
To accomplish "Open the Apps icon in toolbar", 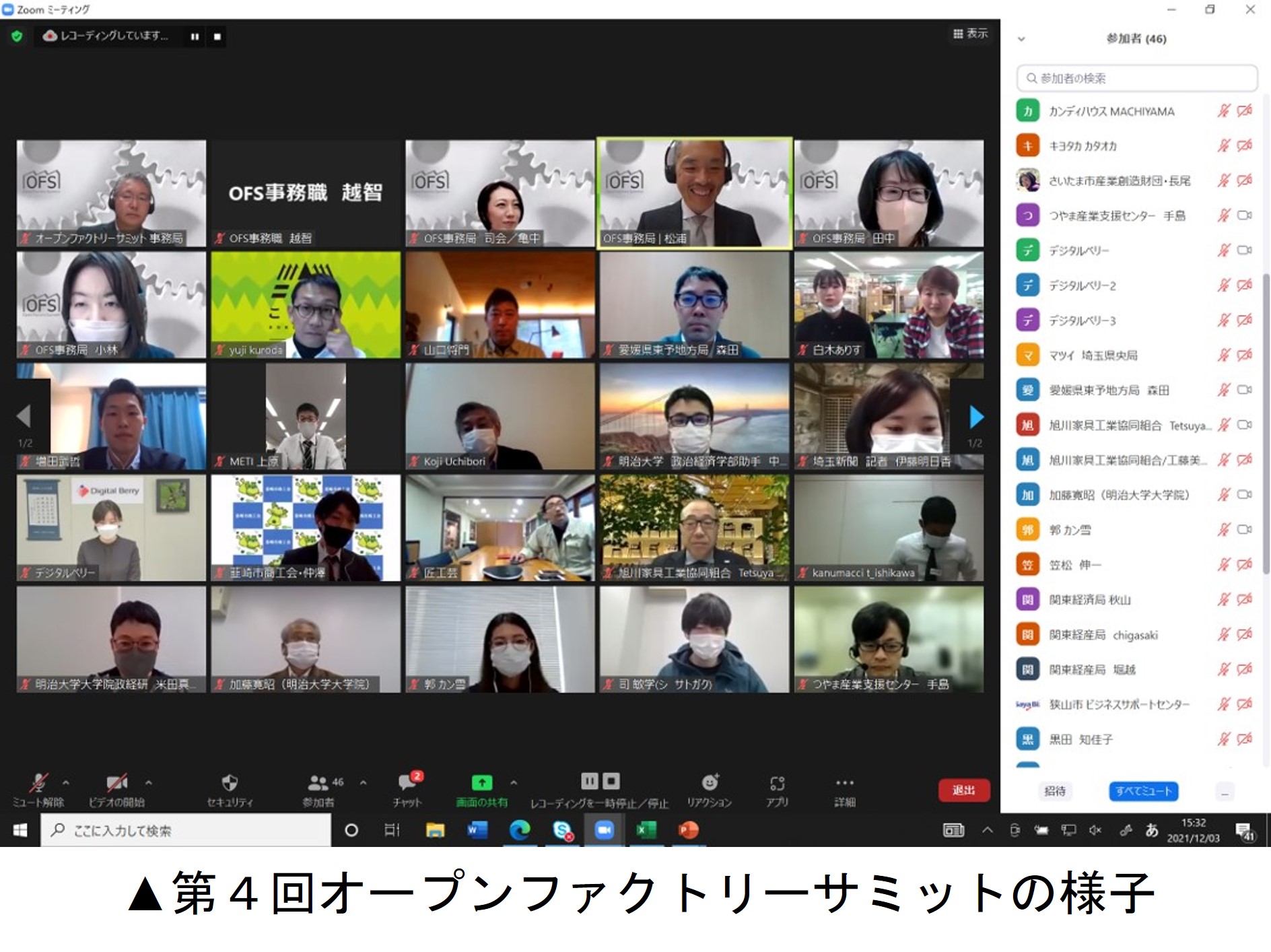I will pyautogui.click(x=777, y=783).
